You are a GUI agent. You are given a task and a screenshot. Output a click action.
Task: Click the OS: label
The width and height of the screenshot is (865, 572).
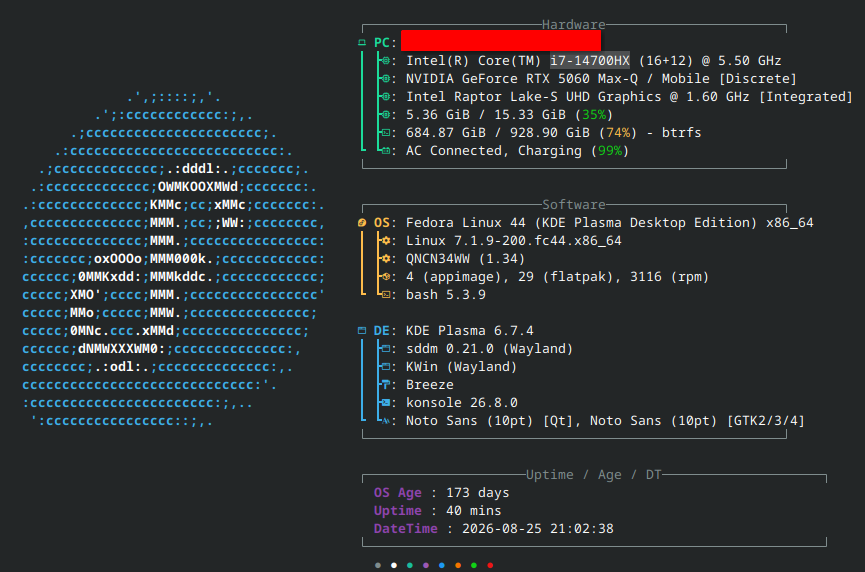[x=386, y=223]
